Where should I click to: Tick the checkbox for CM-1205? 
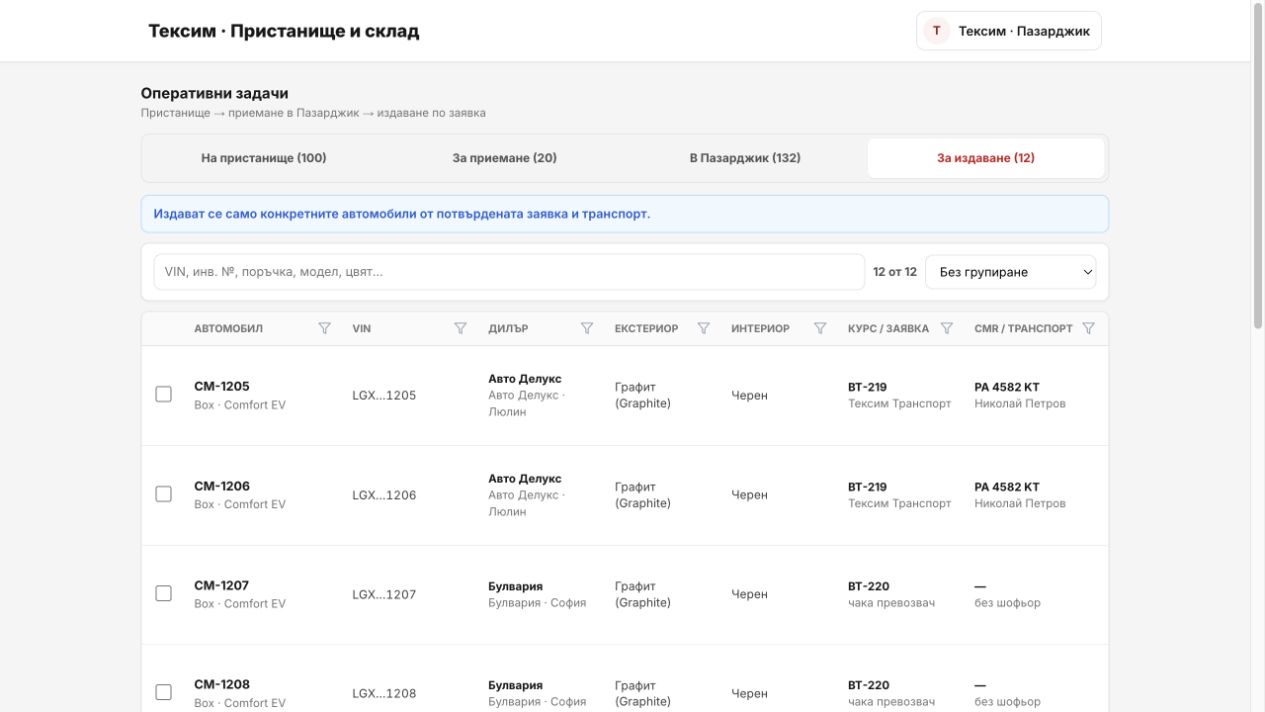[x=164, y=394]
